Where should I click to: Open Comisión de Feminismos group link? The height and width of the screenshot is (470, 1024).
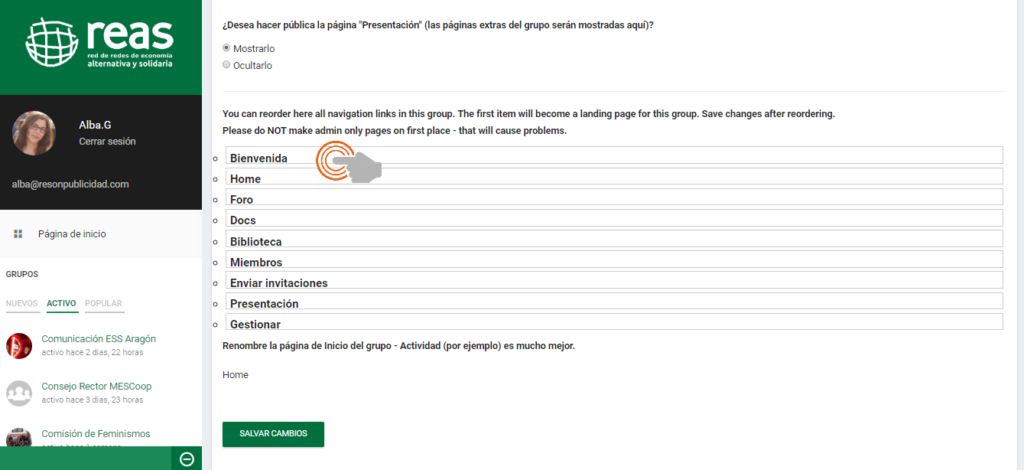click(96, 434)
